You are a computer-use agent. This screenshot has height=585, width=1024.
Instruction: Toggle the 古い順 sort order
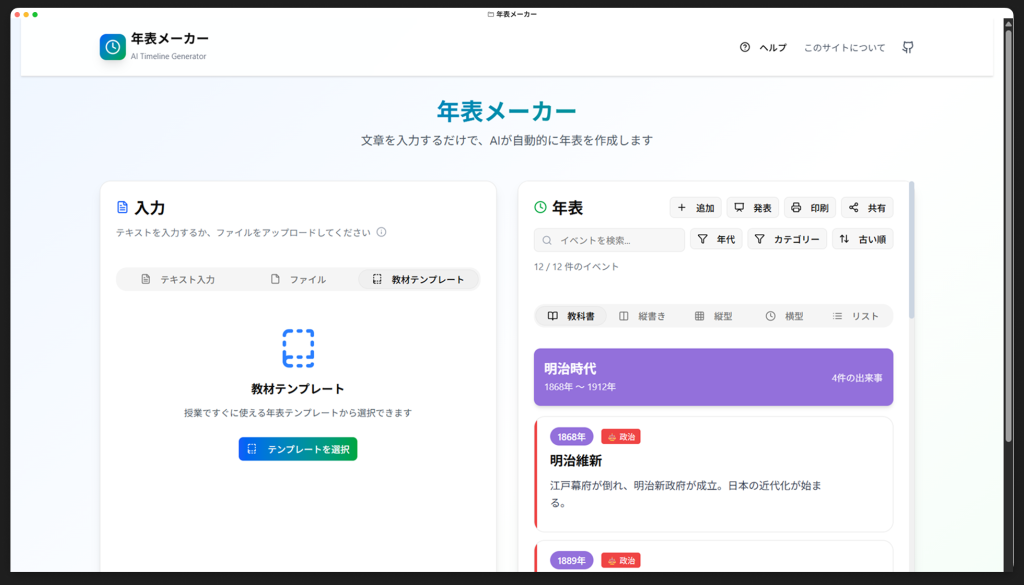pyautogui.click(x=862, y=239)
